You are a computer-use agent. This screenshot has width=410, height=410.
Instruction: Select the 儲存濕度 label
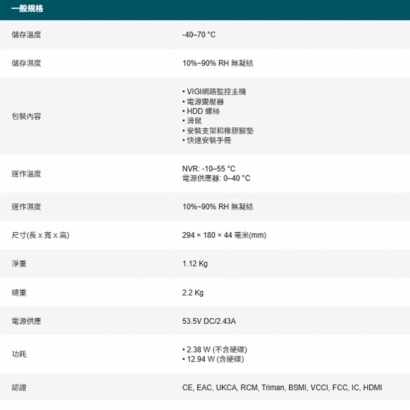point(26,63)
